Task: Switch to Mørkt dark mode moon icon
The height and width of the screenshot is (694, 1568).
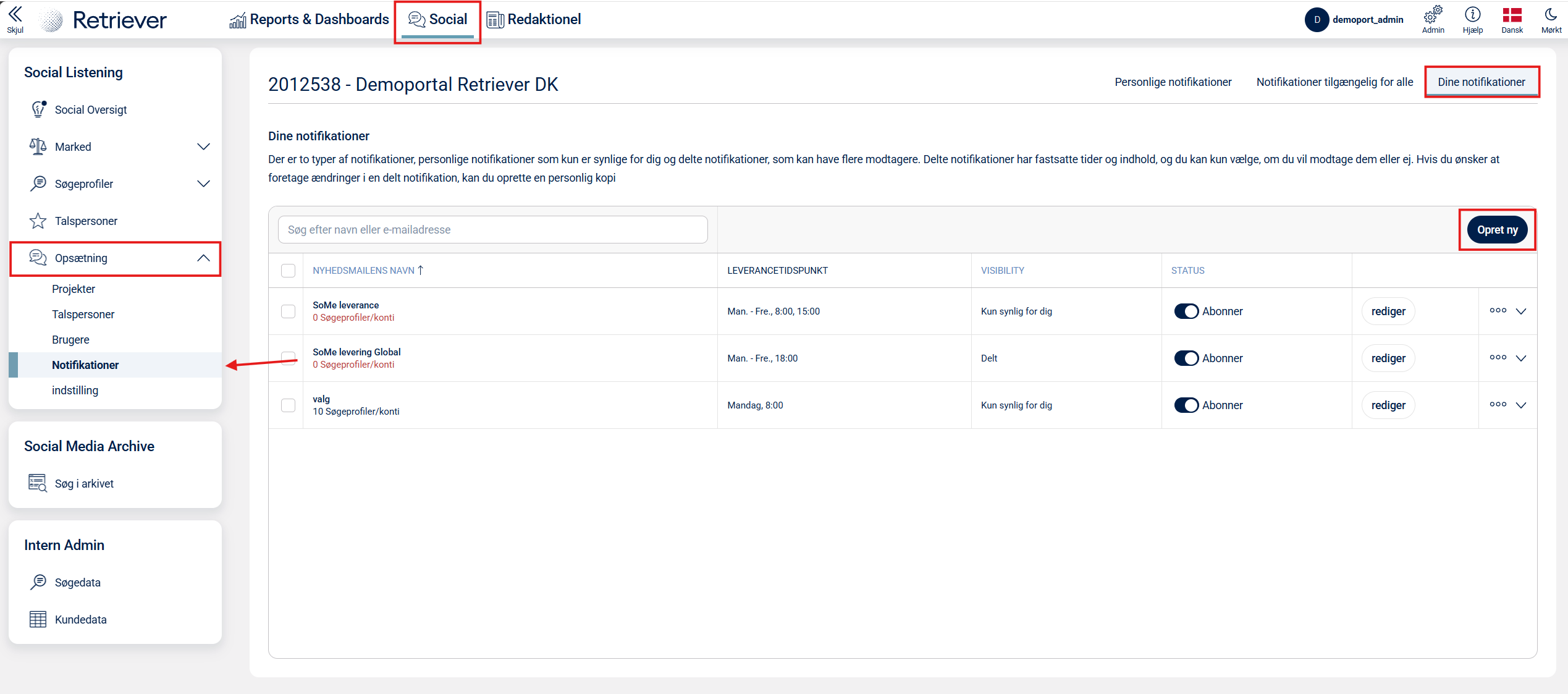Action: [1551, 15]
